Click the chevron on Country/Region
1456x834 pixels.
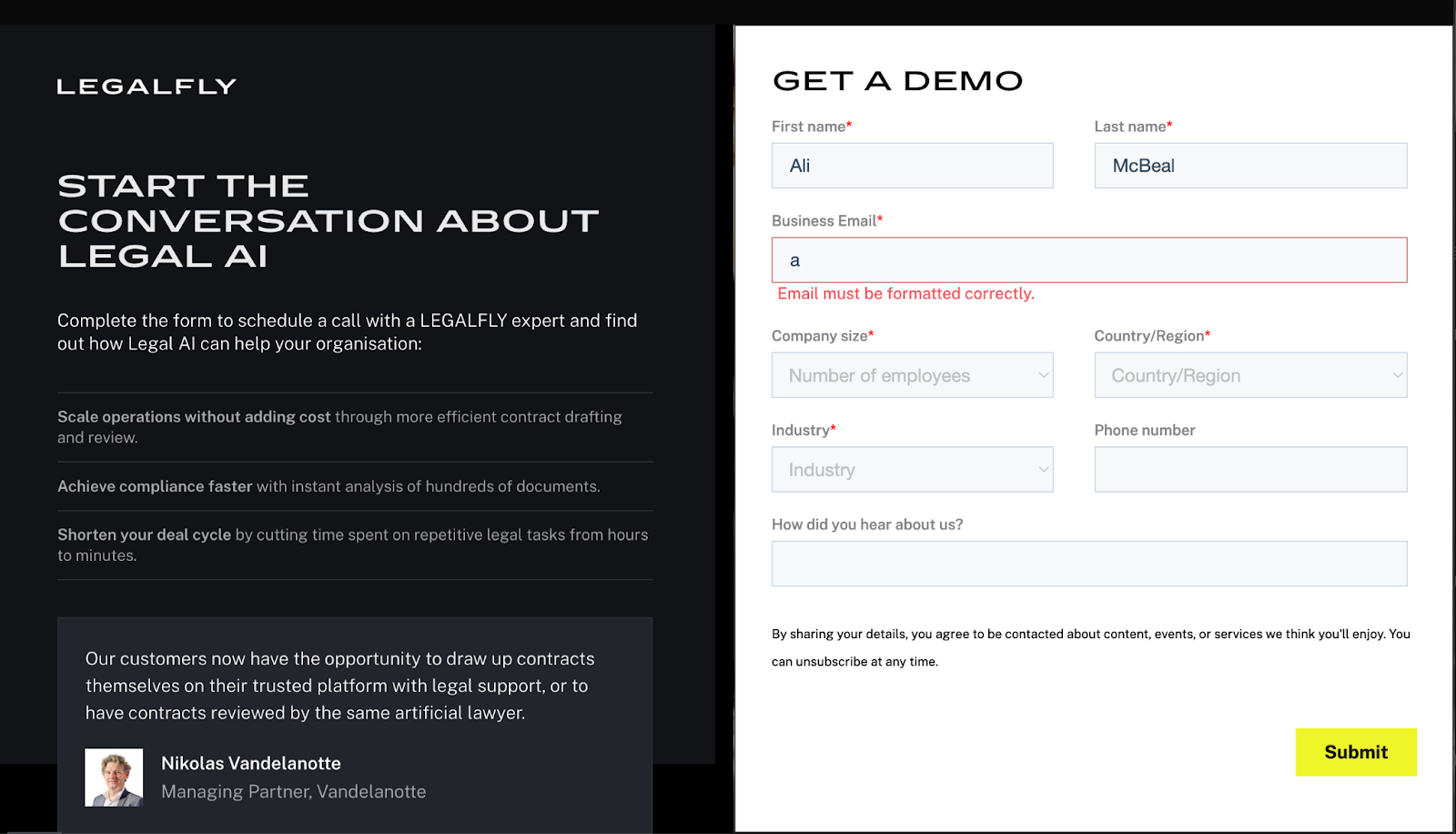click(x=1399, y=374)
